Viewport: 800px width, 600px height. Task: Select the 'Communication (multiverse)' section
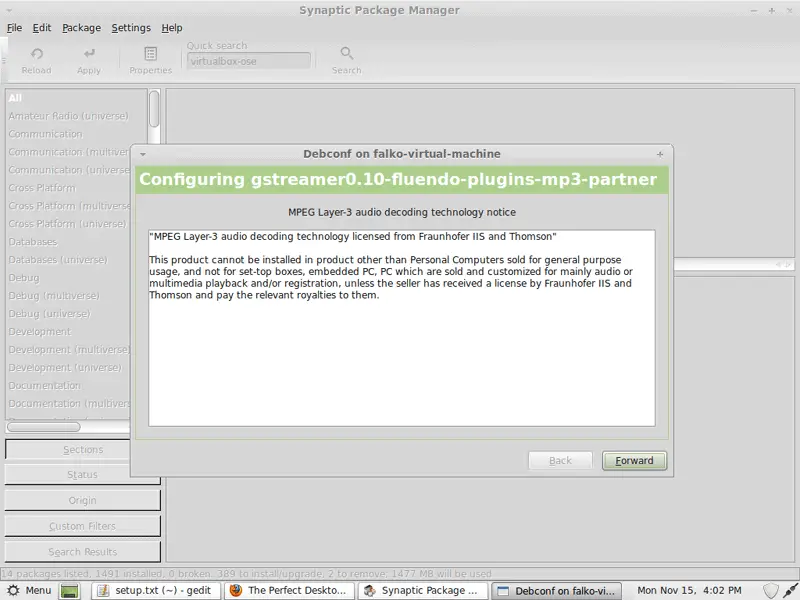click(69, 152)
